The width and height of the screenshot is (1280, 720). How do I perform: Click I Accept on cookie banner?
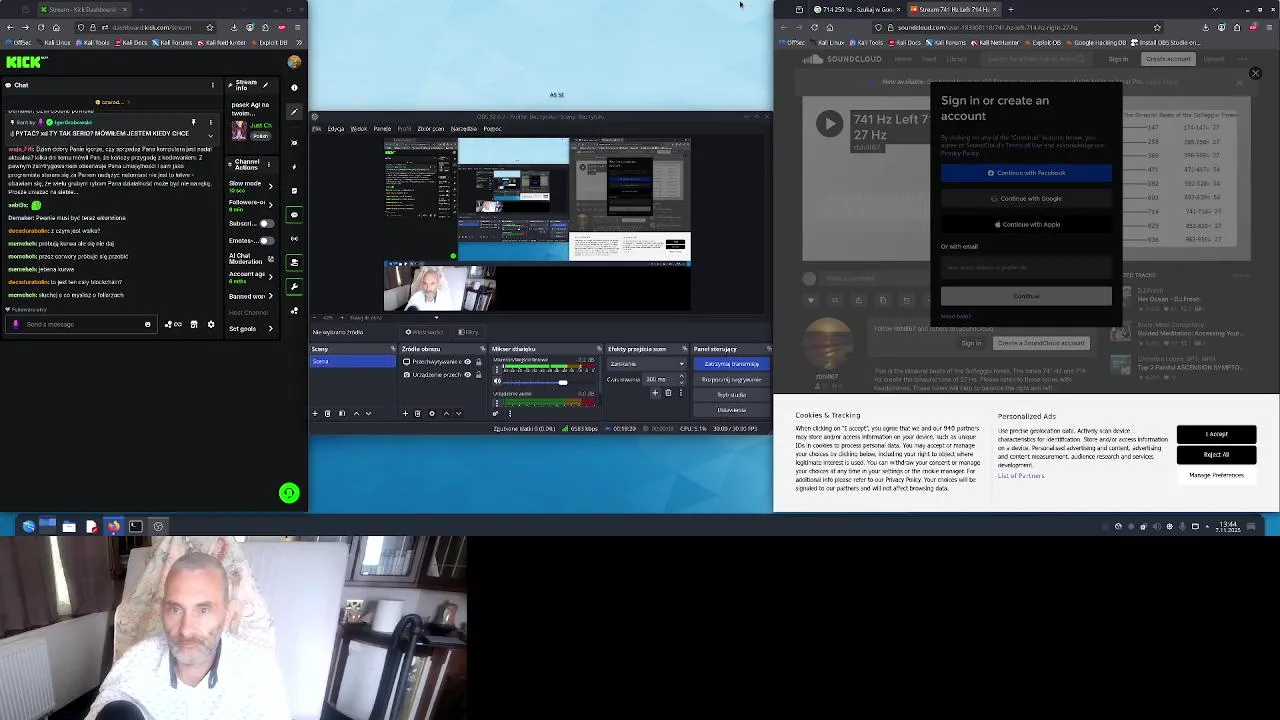(1216, 434)
